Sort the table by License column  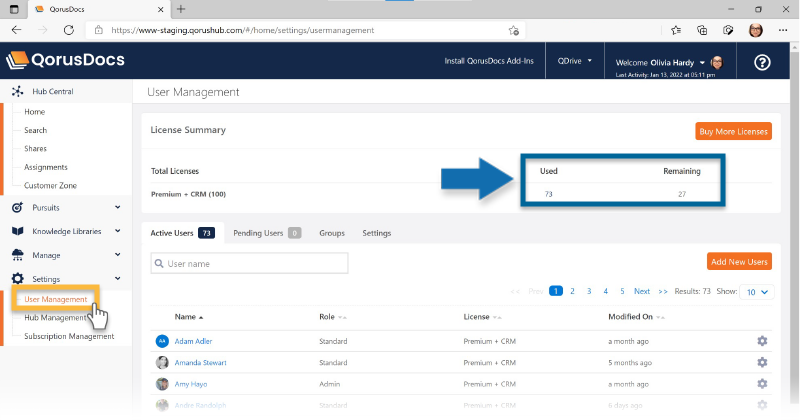pos(482,317)
